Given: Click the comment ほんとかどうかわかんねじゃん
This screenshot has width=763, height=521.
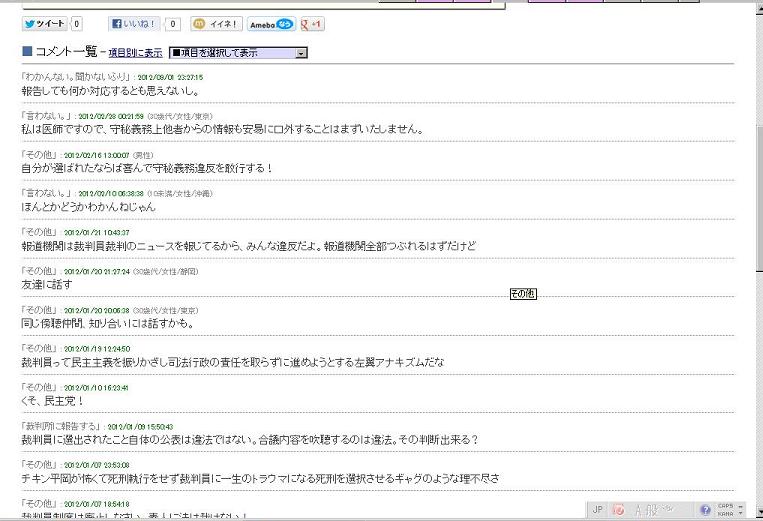Looking at the screenshot, I should coord(89,207).
